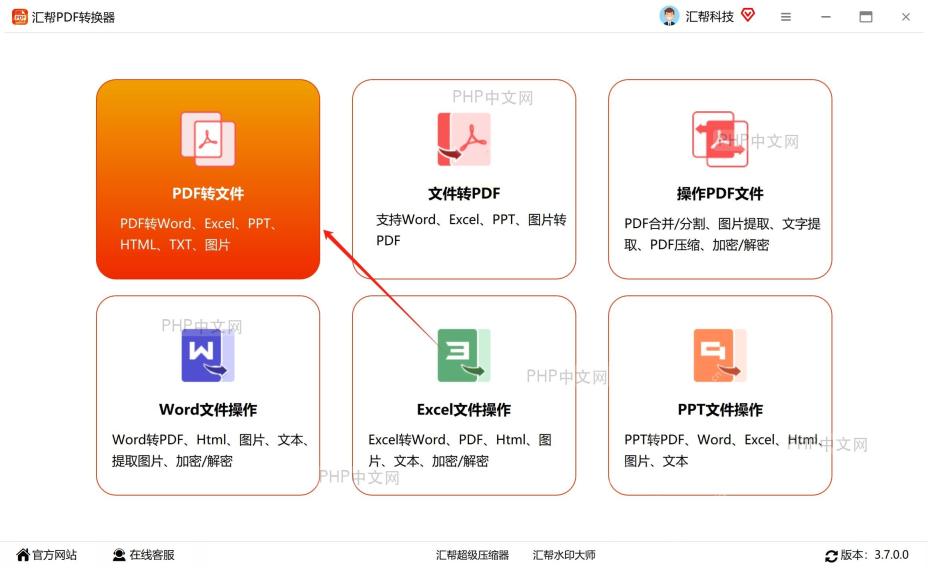
Task: Click the 汇帮PDF转换器 app logo
Action: (20, 17)
